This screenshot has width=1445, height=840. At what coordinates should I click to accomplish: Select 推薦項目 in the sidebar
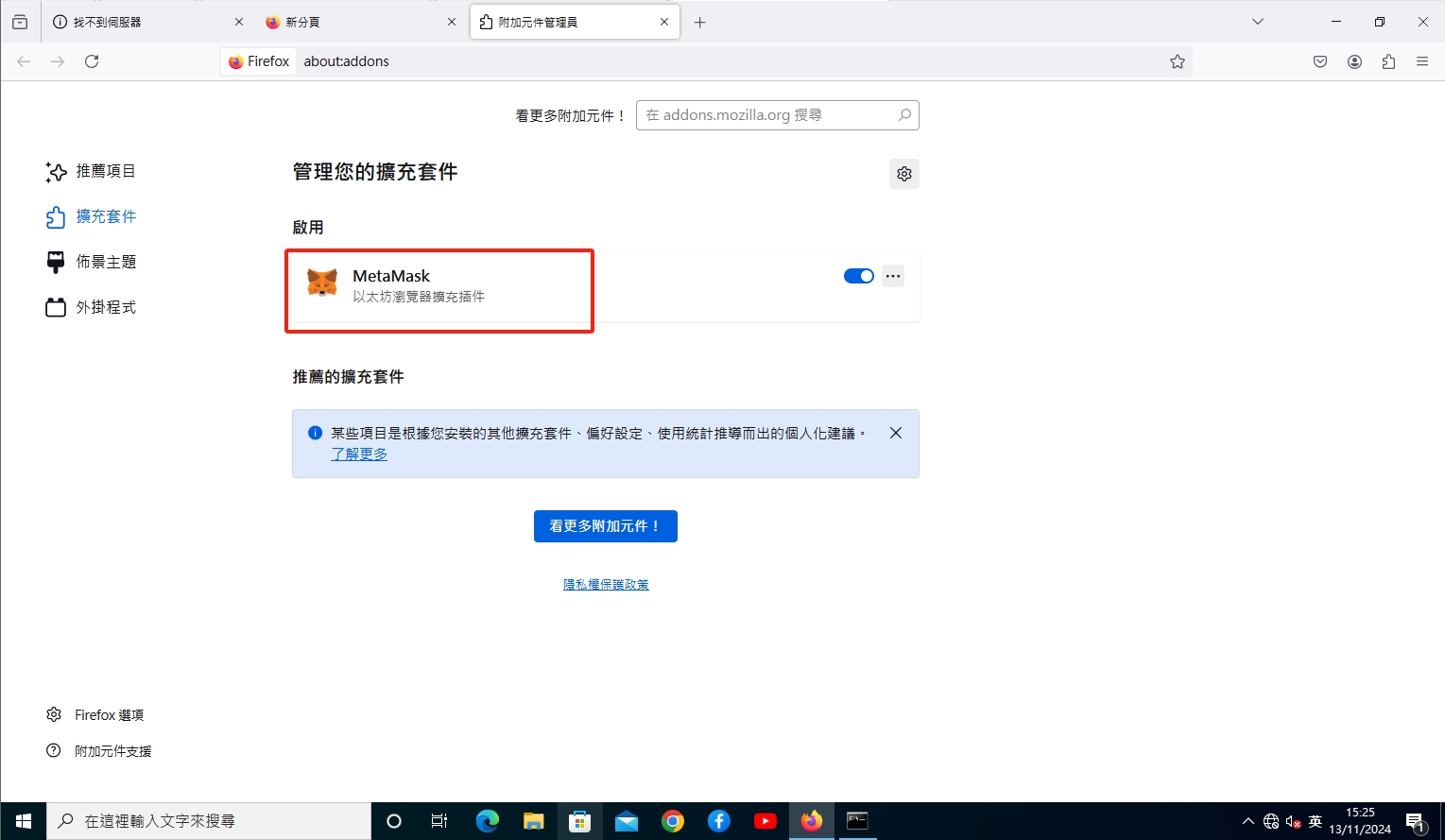click(91, 171)
